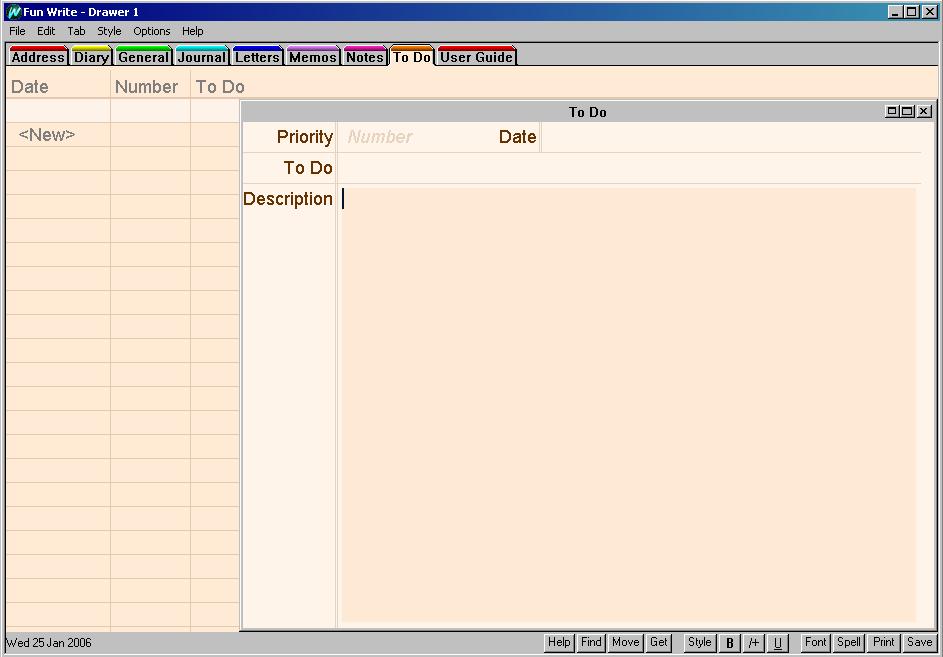Switch to the Notes tab
Viewport: 943px width, 657px height.
[x=364, y=57]
